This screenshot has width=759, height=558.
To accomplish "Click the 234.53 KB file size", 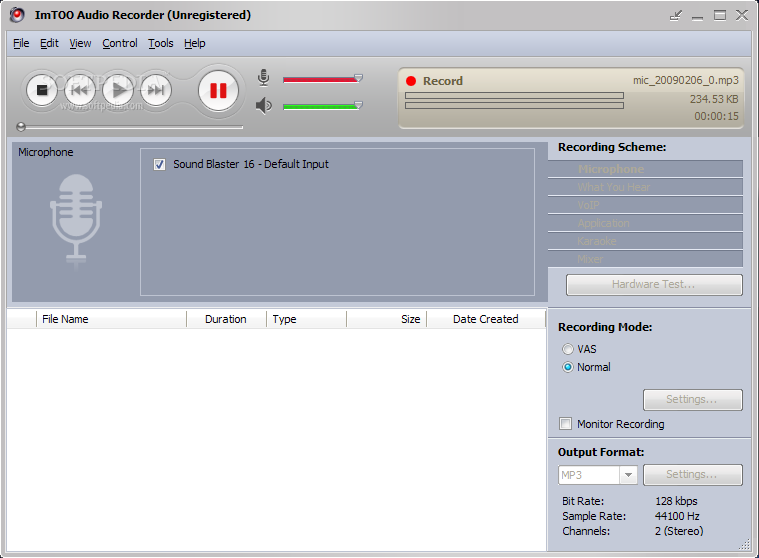I will (714, 99).
